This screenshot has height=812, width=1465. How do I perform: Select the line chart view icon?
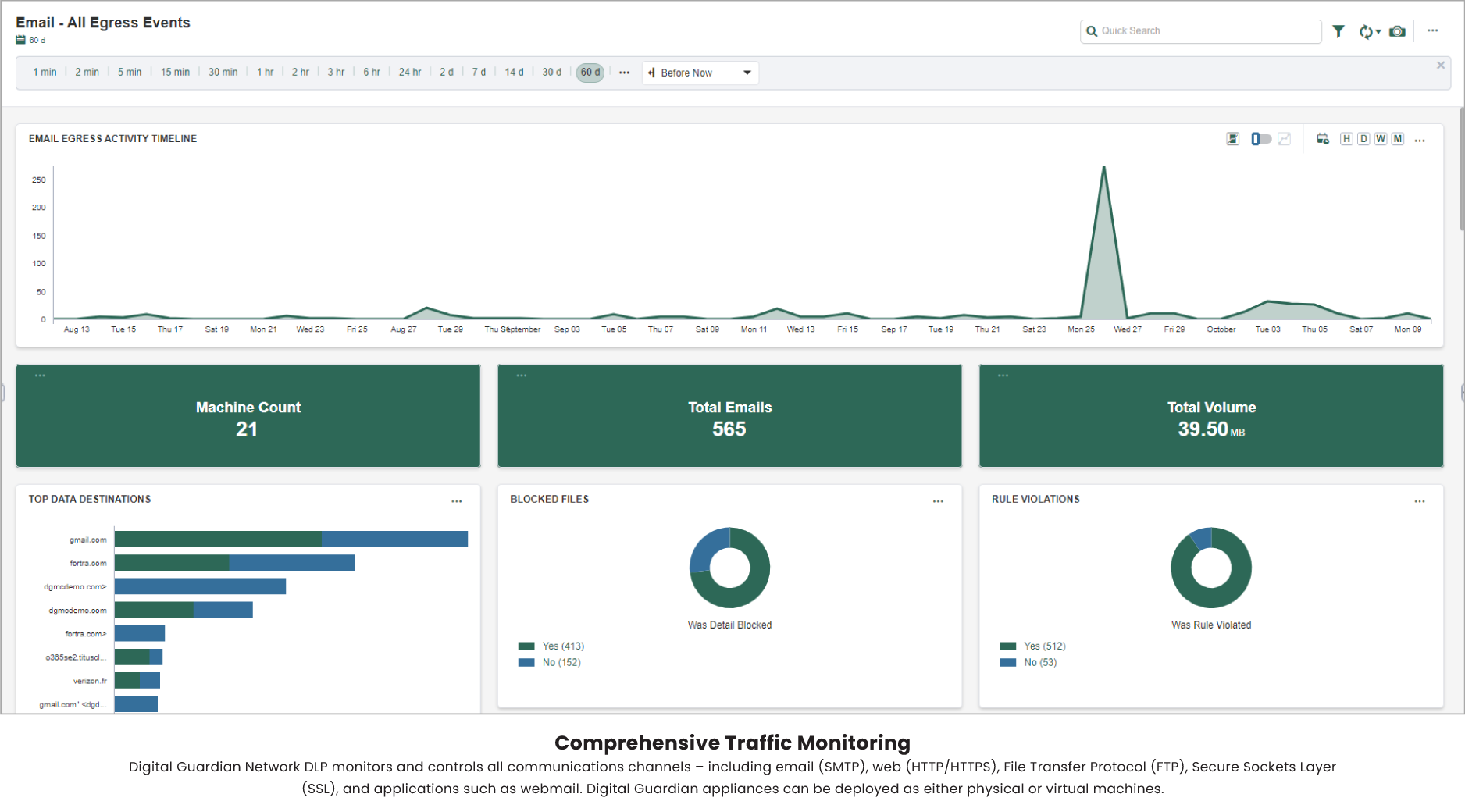[1285, 139]
